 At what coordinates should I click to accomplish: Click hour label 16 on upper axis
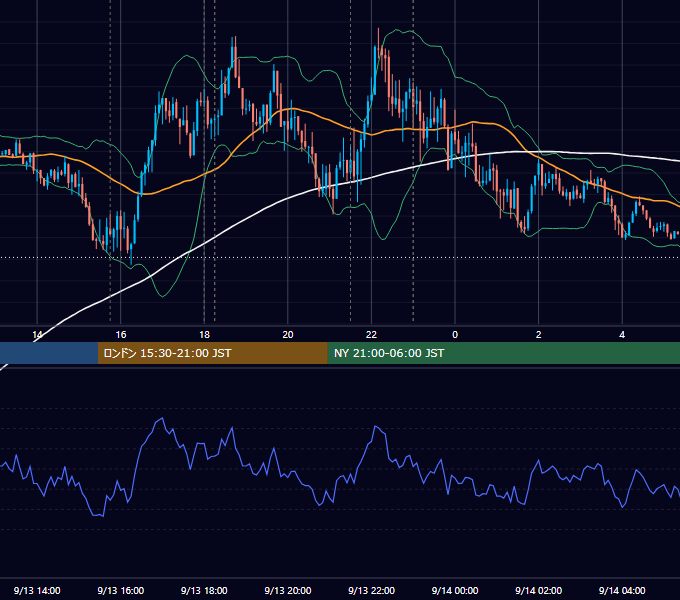121,335
